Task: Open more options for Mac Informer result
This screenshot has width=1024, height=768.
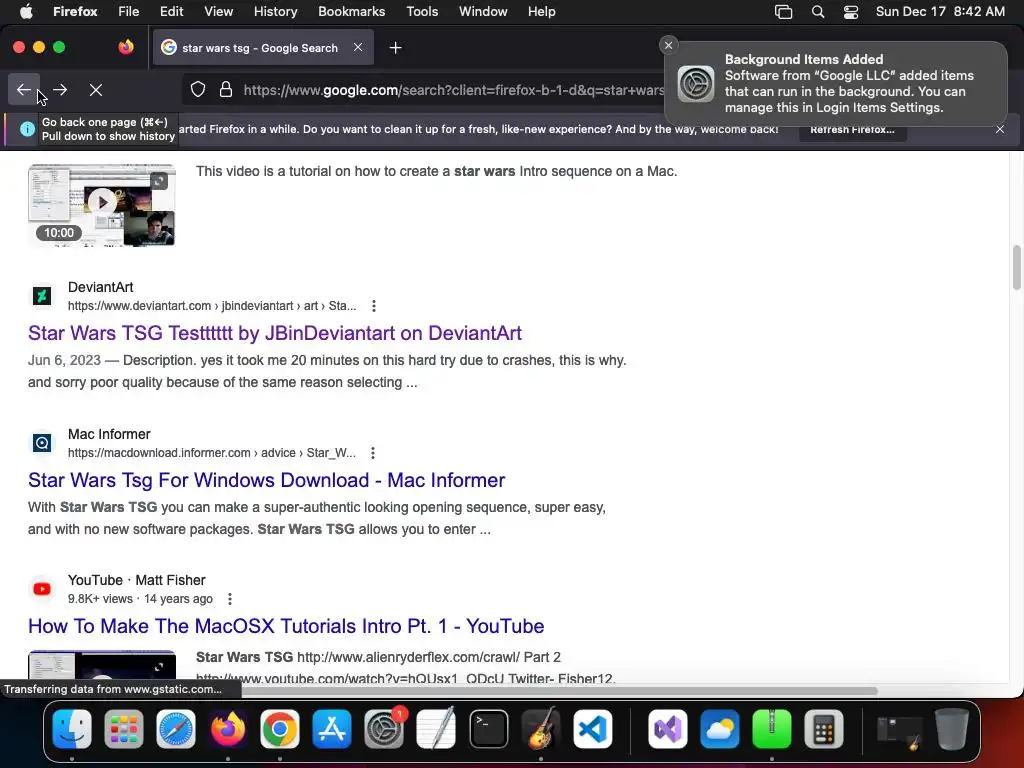Action: point(373,453)
